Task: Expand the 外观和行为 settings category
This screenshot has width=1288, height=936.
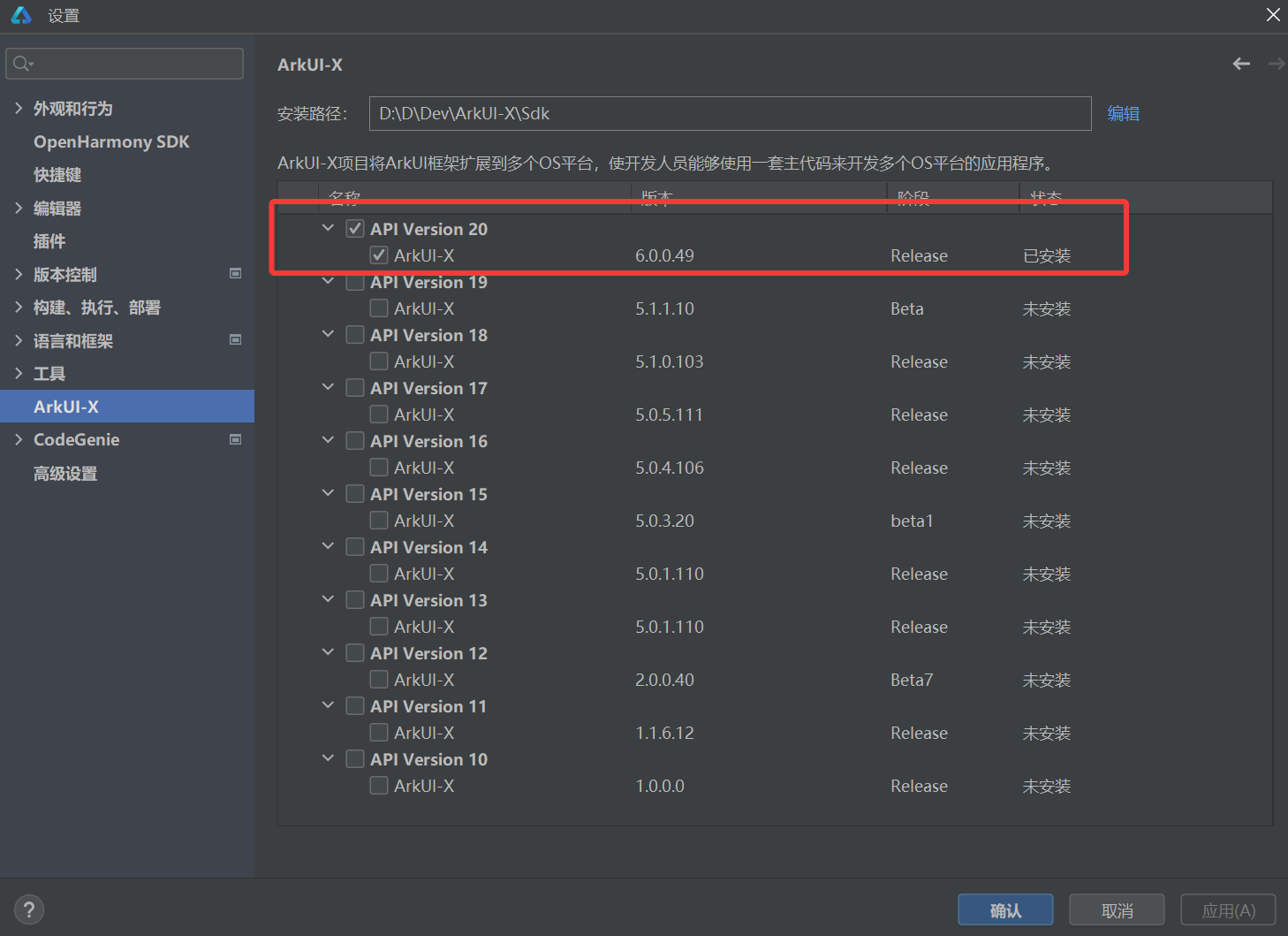Action: (x=19, y=108)
